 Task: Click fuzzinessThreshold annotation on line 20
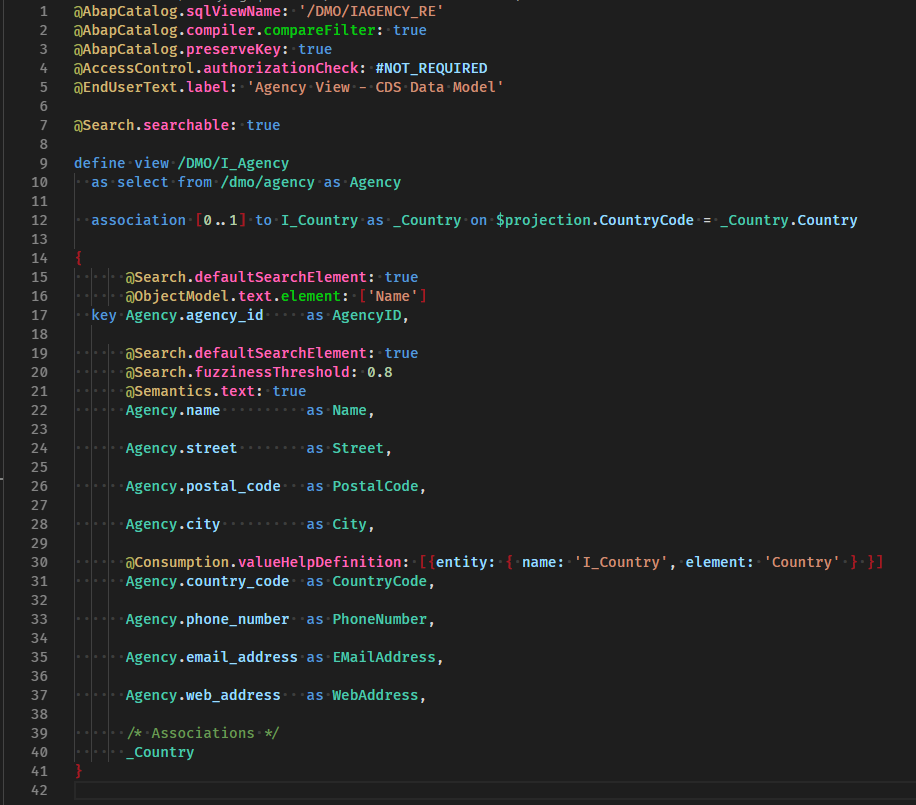[x=272, y=372]
